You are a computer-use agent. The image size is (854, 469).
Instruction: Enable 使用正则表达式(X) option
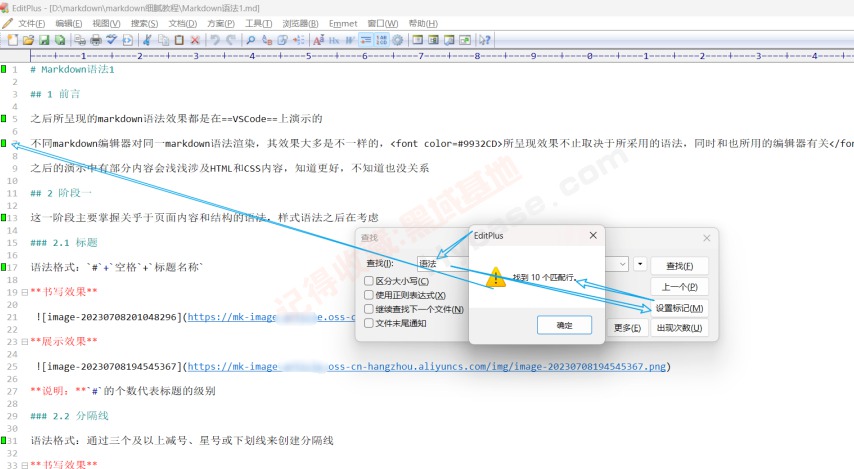point(369,295)
